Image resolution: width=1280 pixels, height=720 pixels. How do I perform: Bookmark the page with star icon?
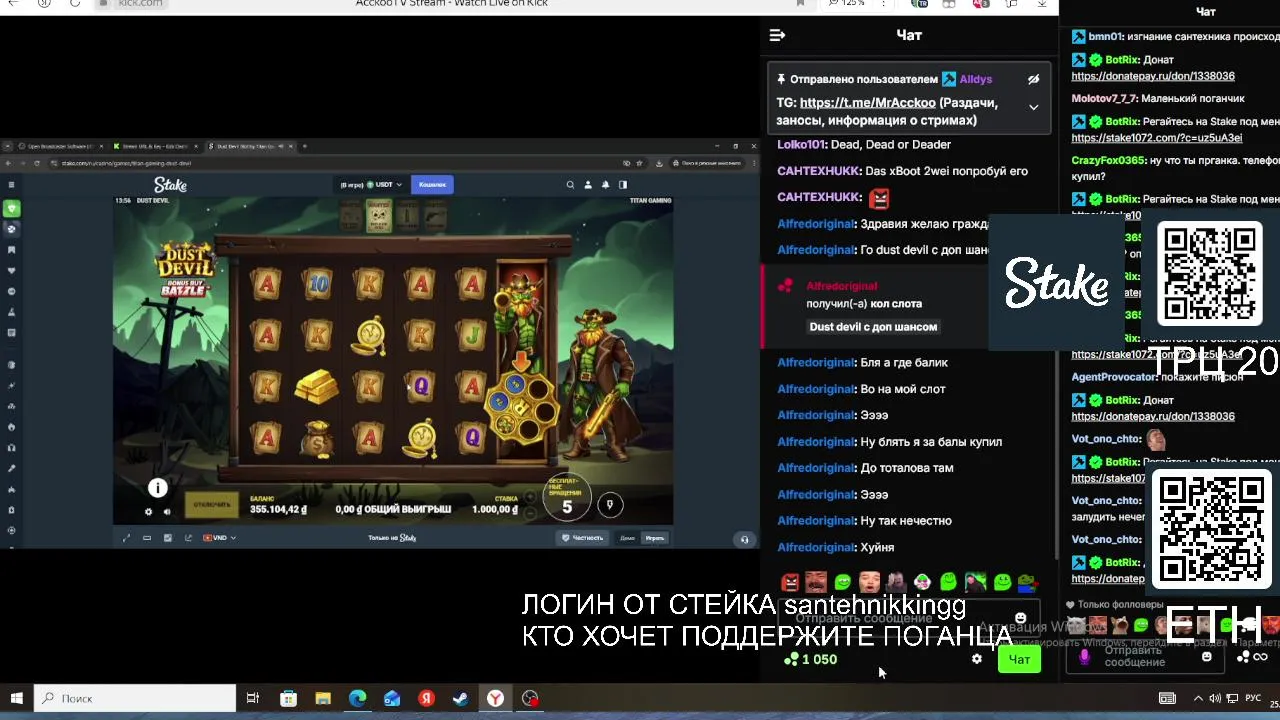[x=639, y=163]
